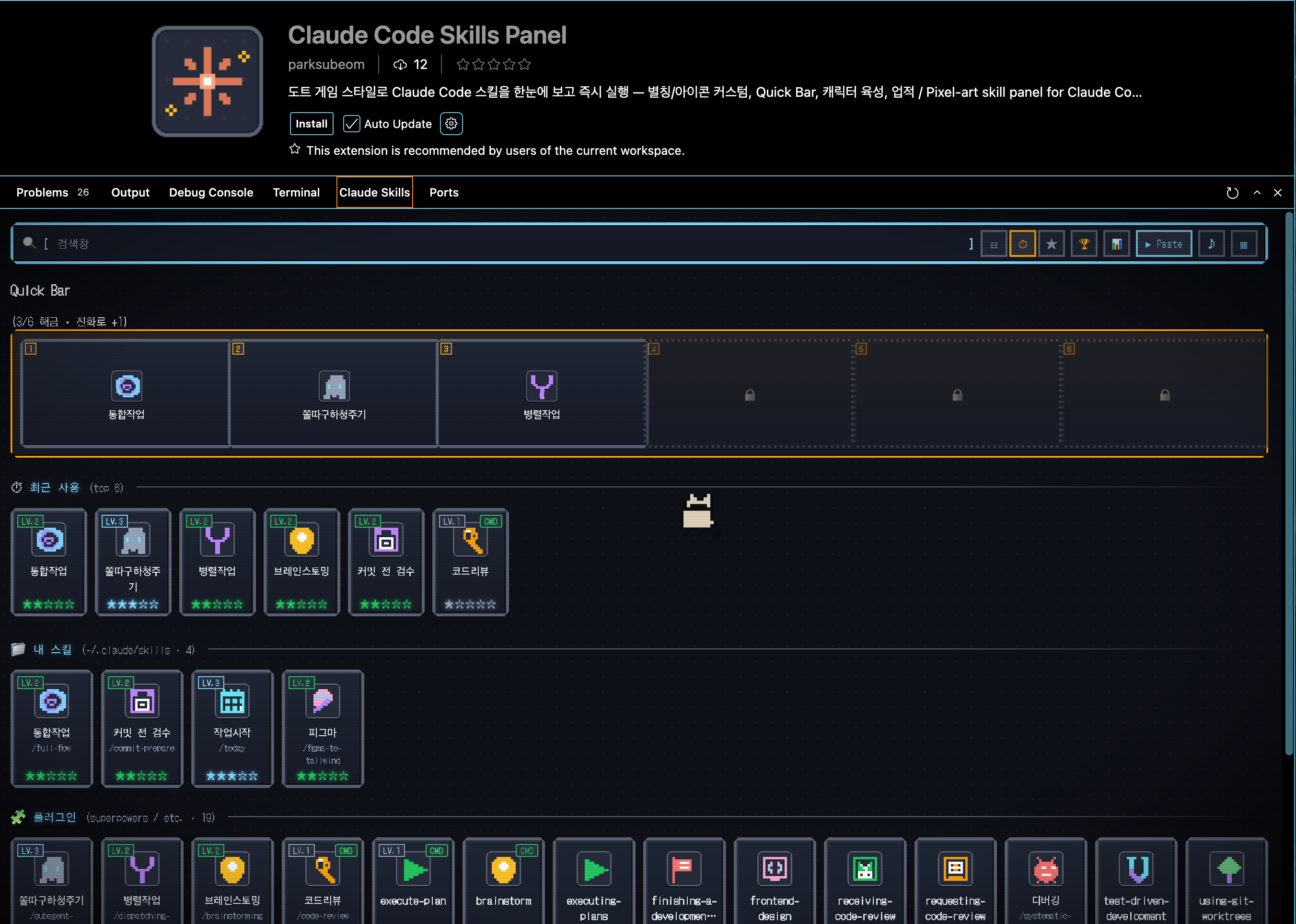1296x924 pixels.
Task: Open the test-driven-development plugin card
Action: 1136,881
